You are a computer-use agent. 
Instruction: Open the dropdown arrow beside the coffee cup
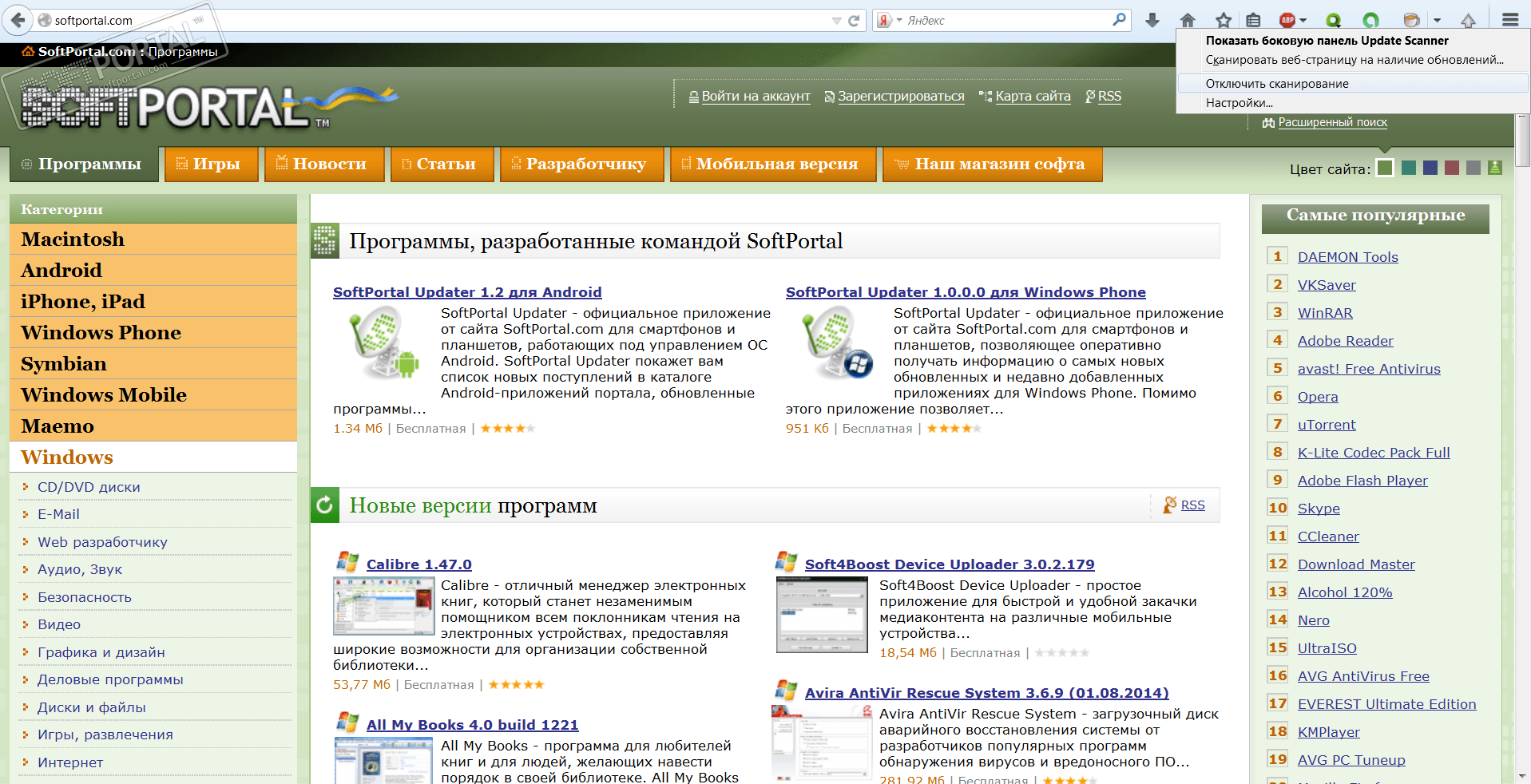[x=1437, y=21]
